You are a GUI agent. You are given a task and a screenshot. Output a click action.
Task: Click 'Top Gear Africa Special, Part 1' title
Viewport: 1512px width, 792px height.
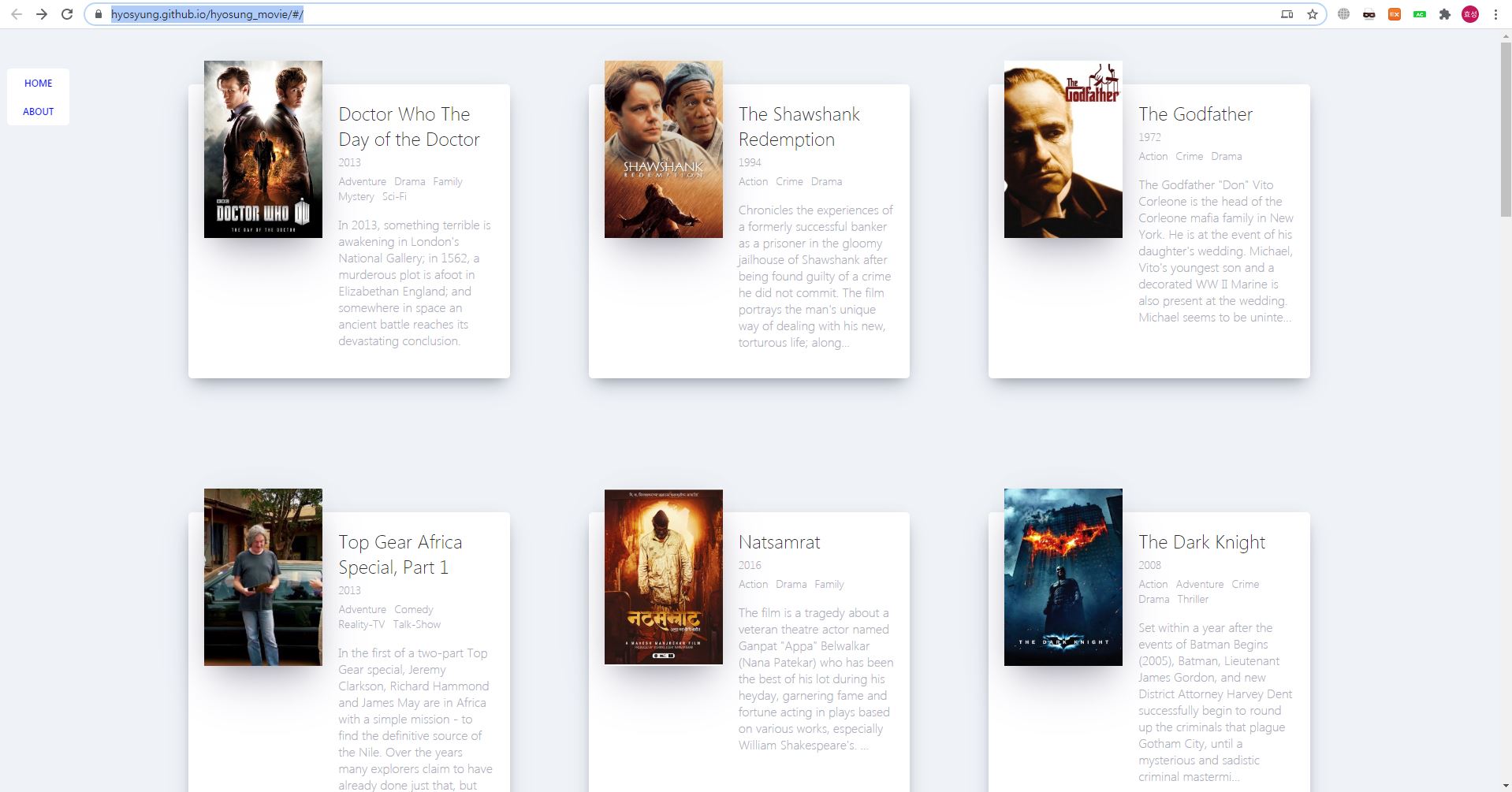(x=400, y=555)
